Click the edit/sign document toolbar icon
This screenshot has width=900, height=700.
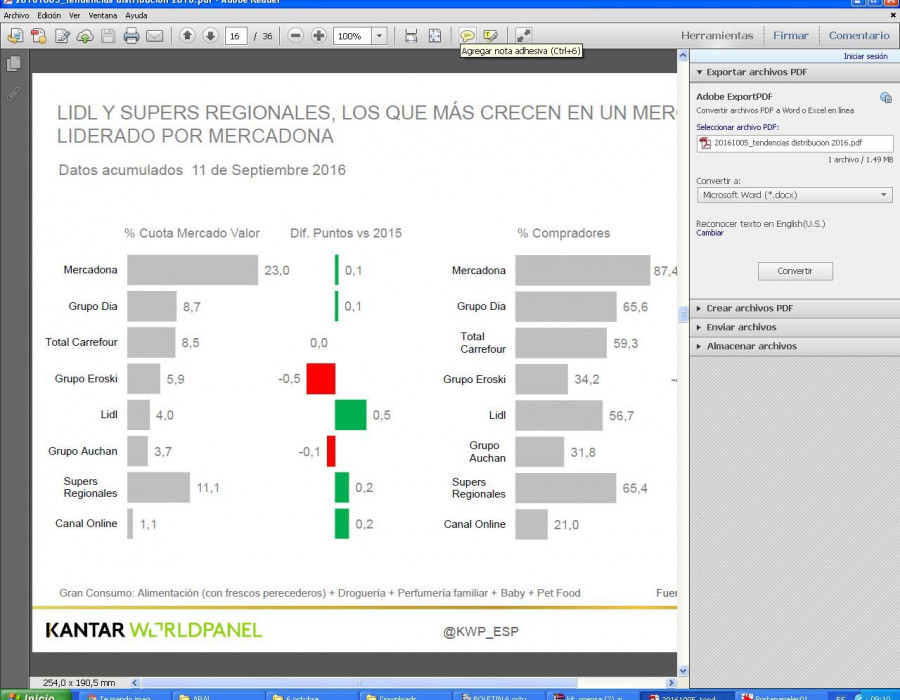tap(62, 36)
